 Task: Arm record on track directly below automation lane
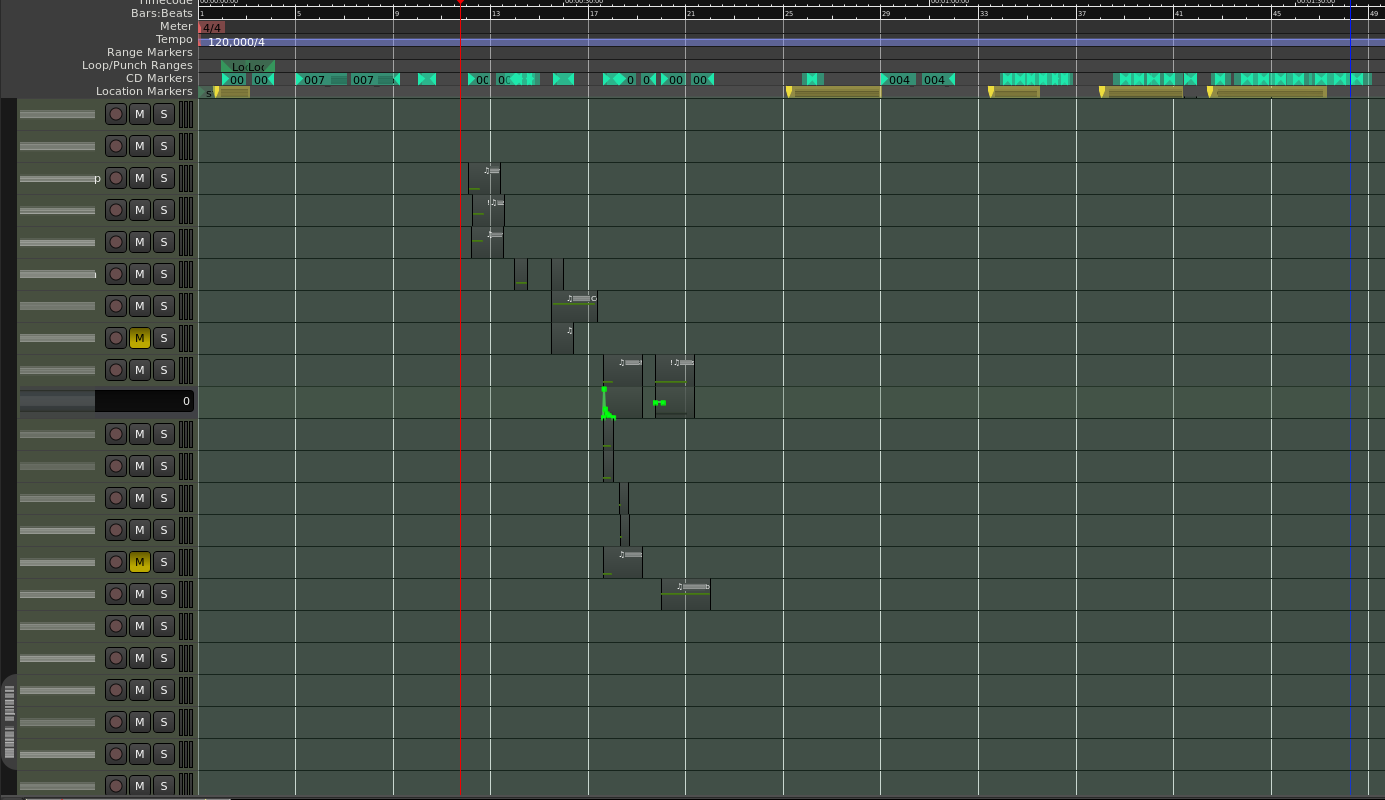pos(116,434)
